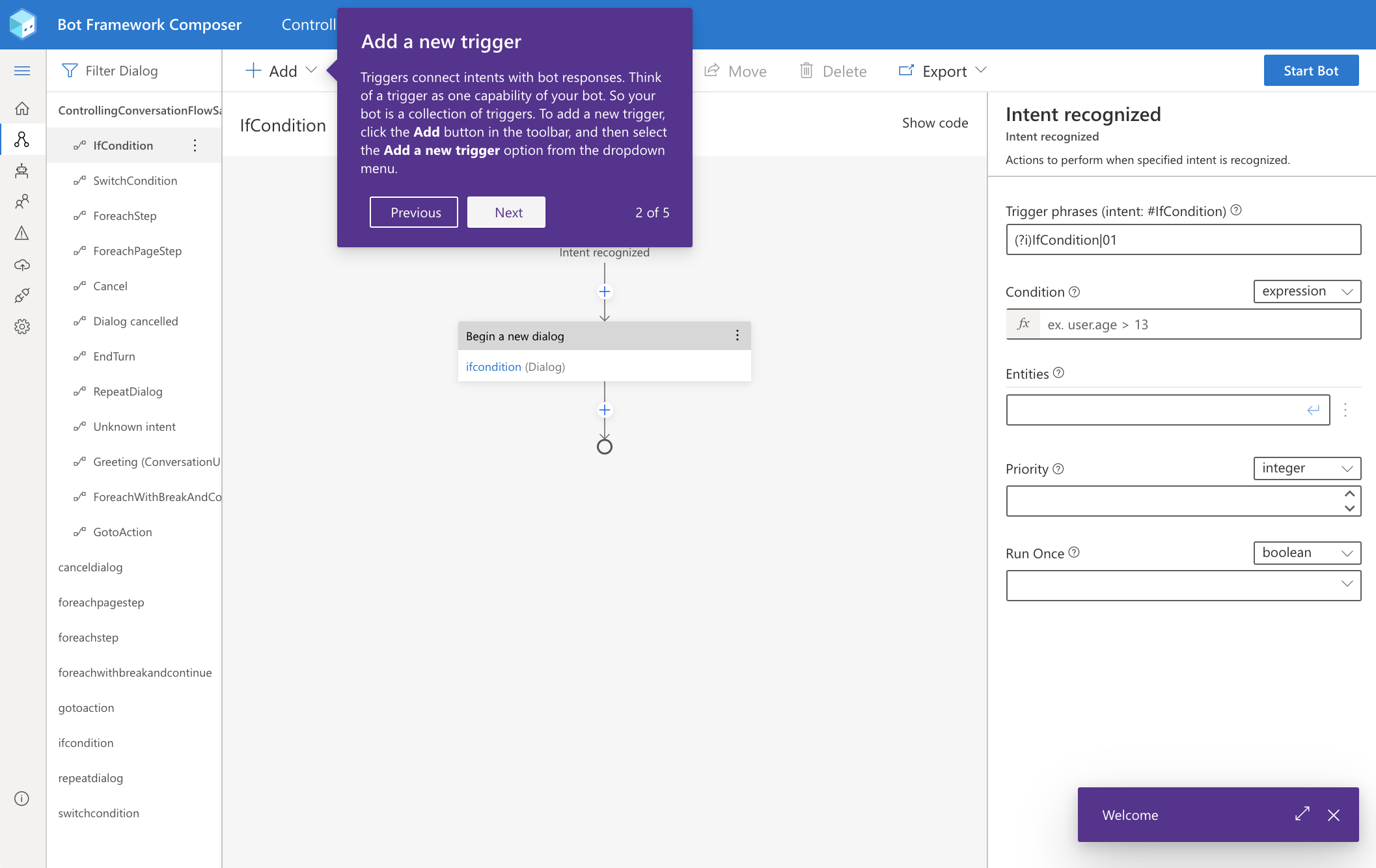The height and width of the screenshot is (868, 1376).
Task: Open the Bot Responses robot icon
Action: (22, 170)
